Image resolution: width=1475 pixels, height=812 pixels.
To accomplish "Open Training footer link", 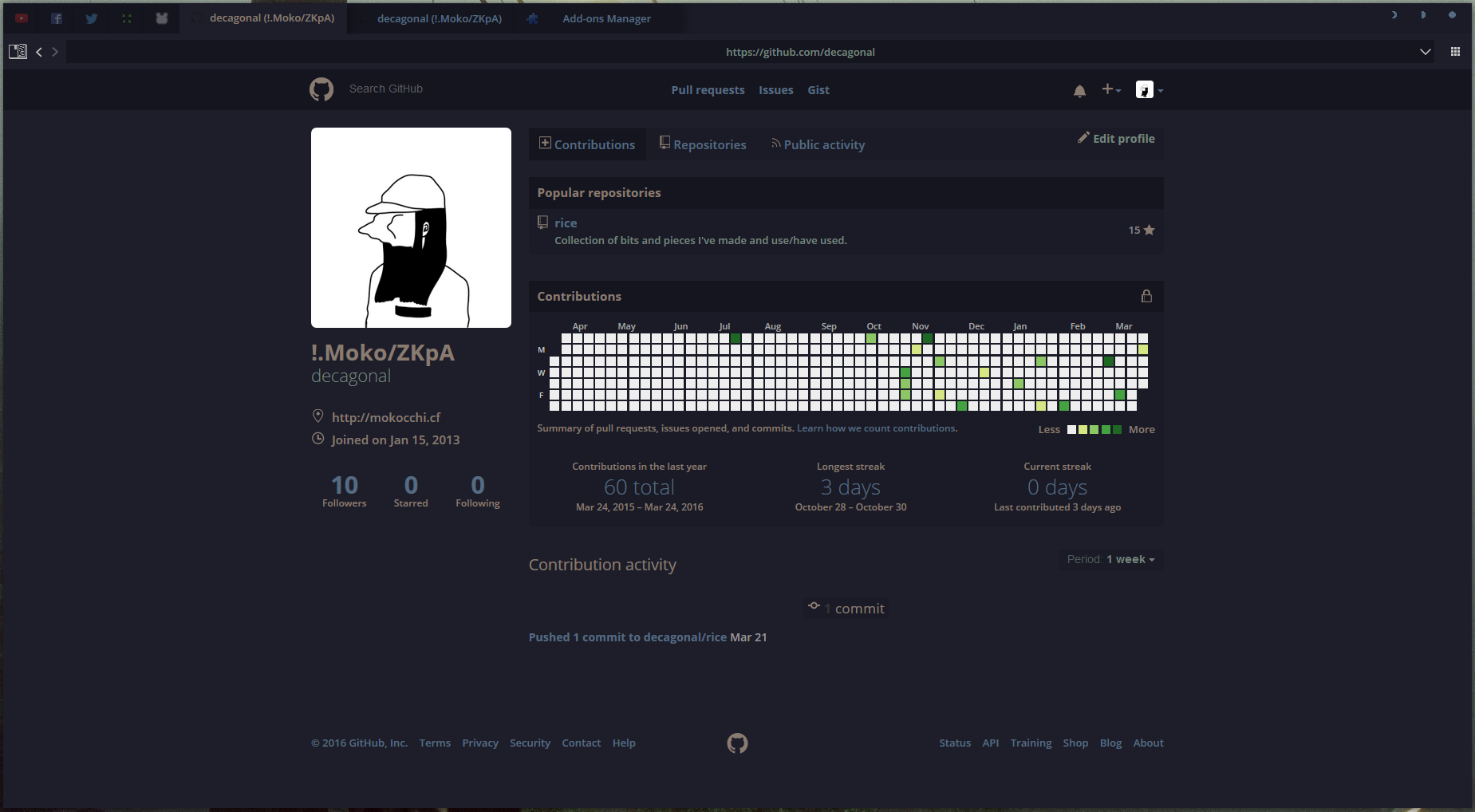I will (x=1031, y=743).
